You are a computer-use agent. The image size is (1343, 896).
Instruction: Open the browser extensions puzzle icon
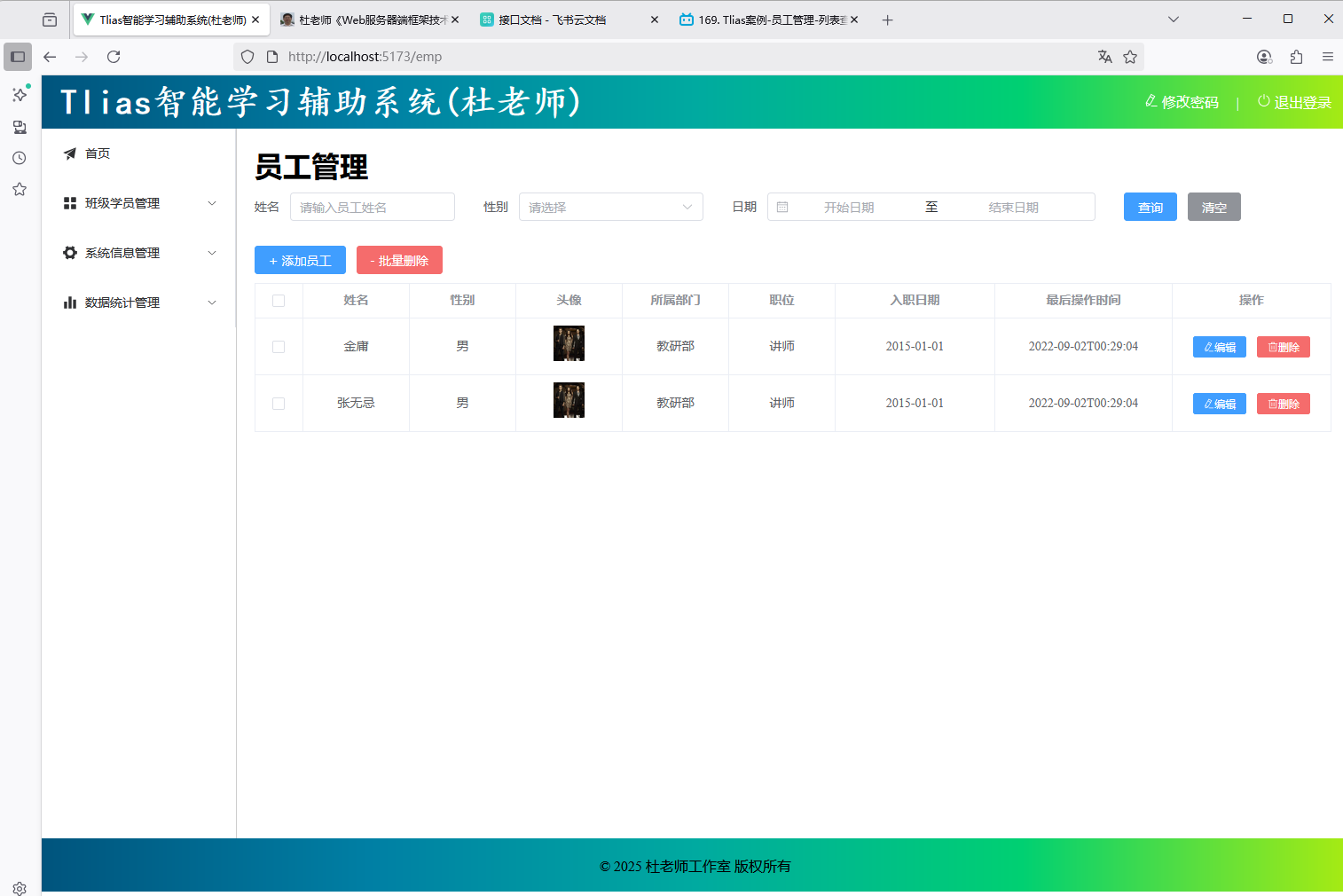pos(1296,57)
